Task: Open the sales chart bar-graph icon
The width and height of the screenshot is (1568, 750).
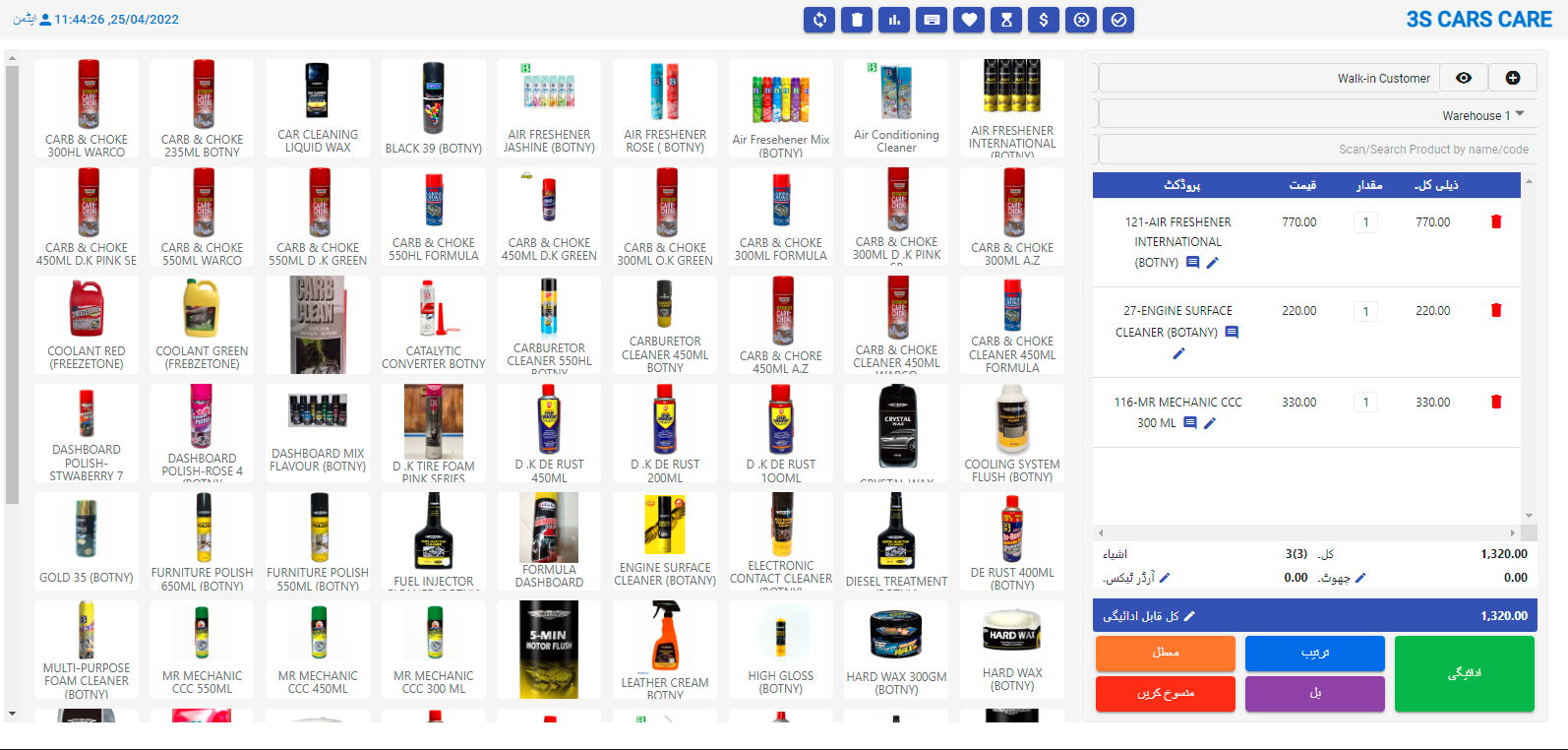Action: 894,20
